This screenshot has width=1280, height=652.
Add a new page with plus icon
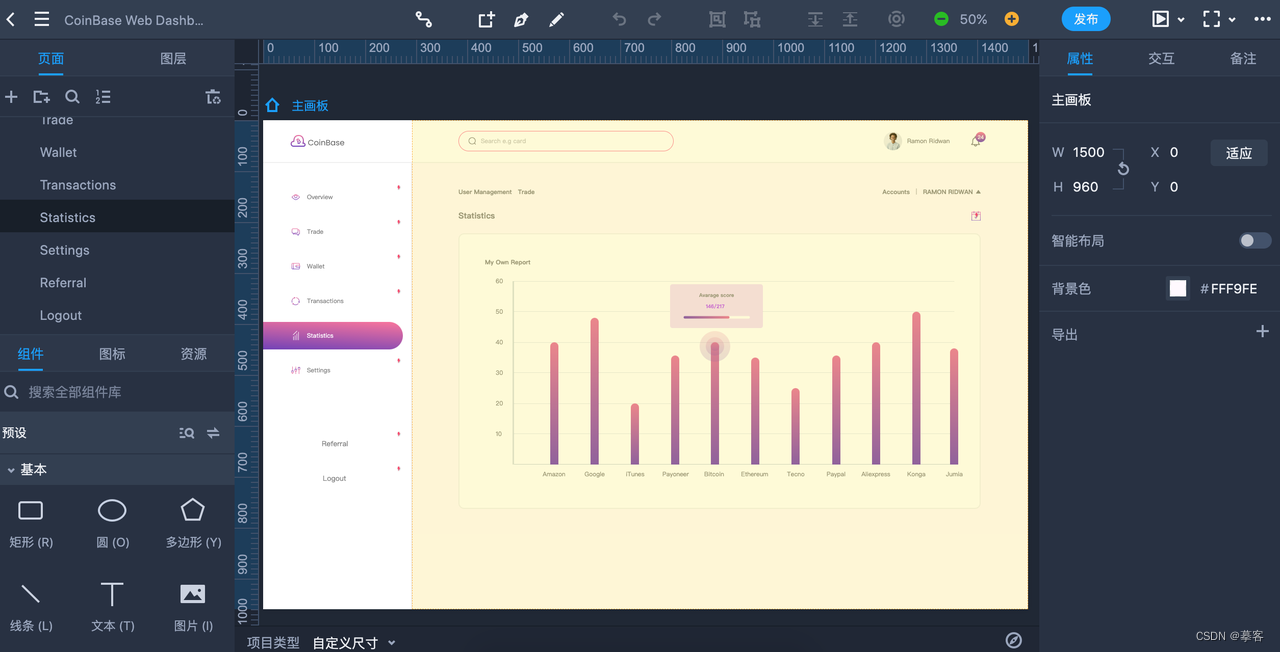coord(12,97)
